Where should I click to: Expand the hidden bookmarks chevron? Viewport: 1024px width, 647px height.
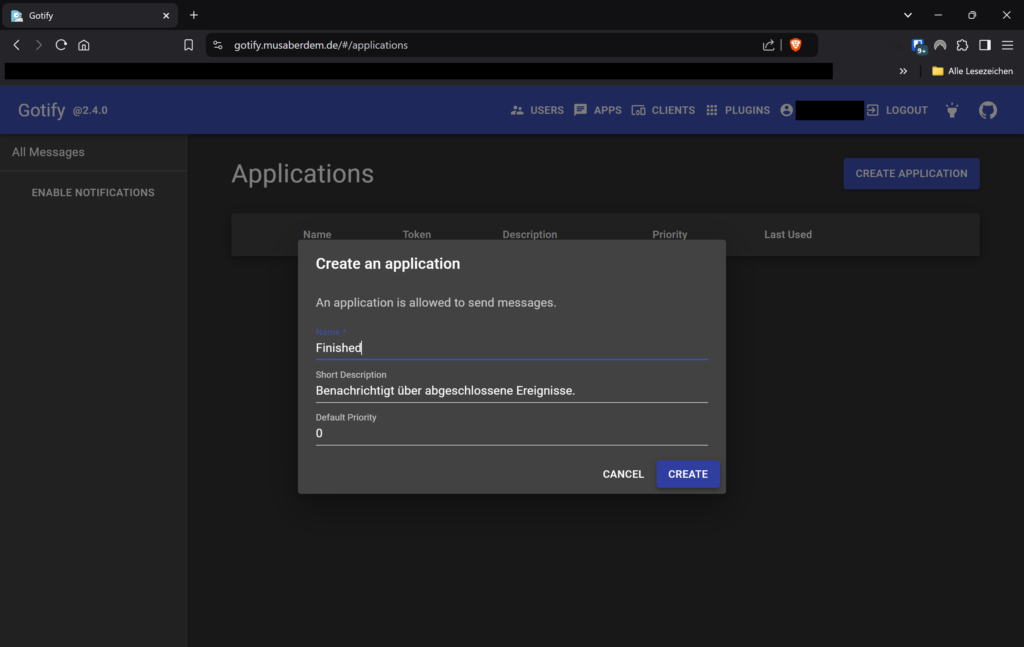point(903,71)
